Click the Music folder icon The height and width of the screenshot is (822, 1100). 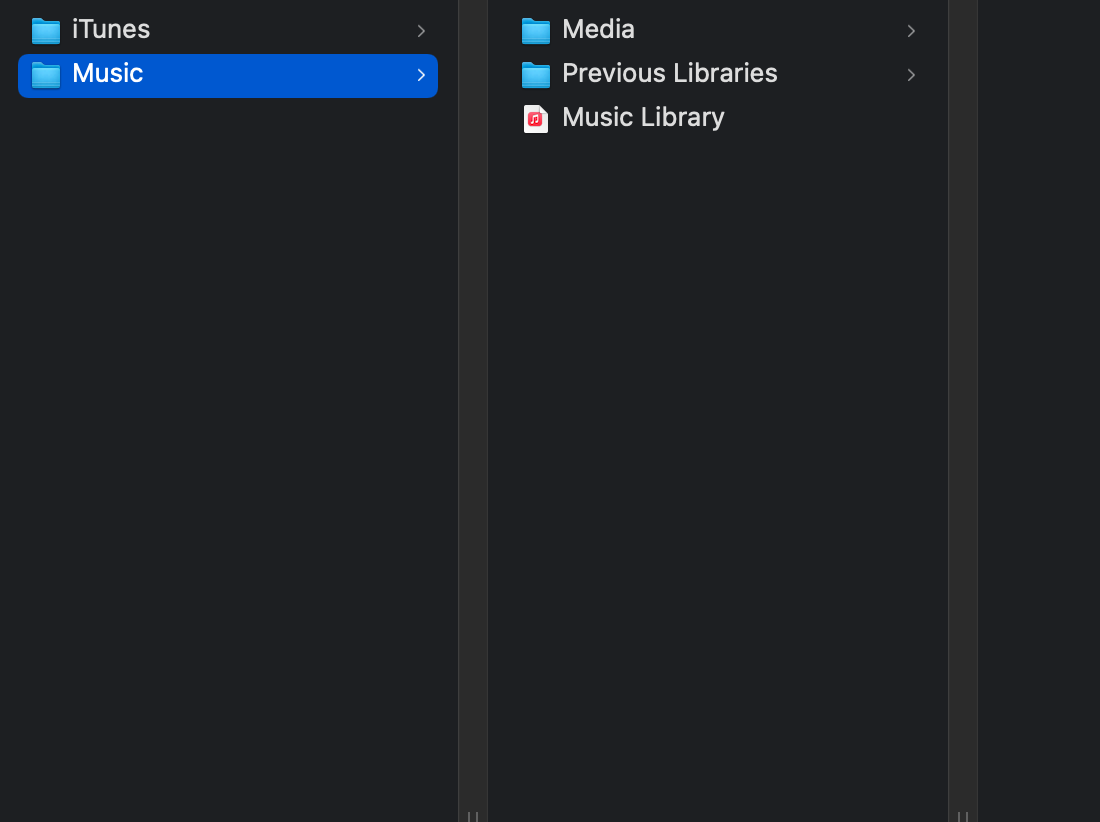point(46,75)
